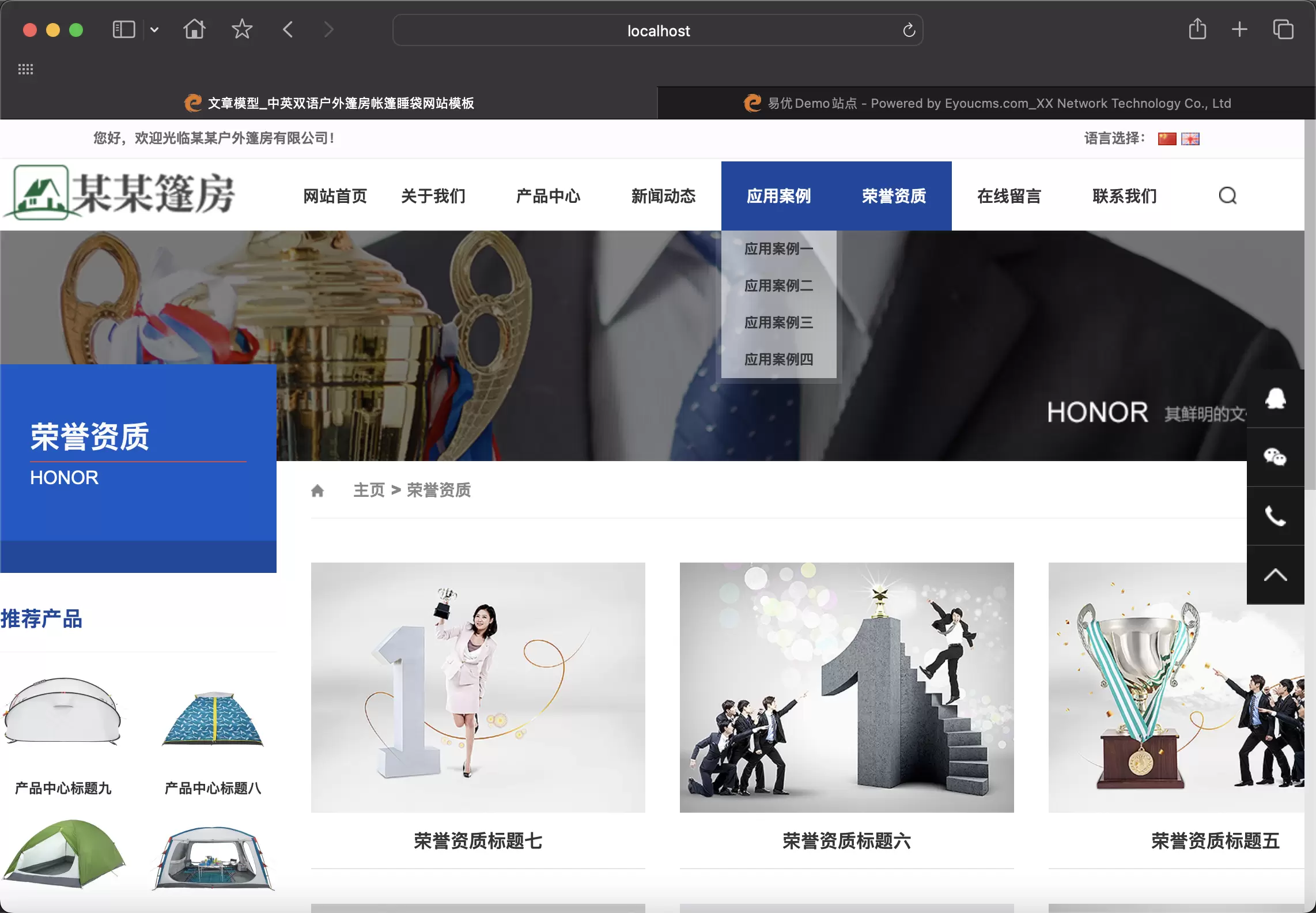
Task: Open the 荣誉资质标题五 trophy thumbnail
Action: tap(1177, 688)
